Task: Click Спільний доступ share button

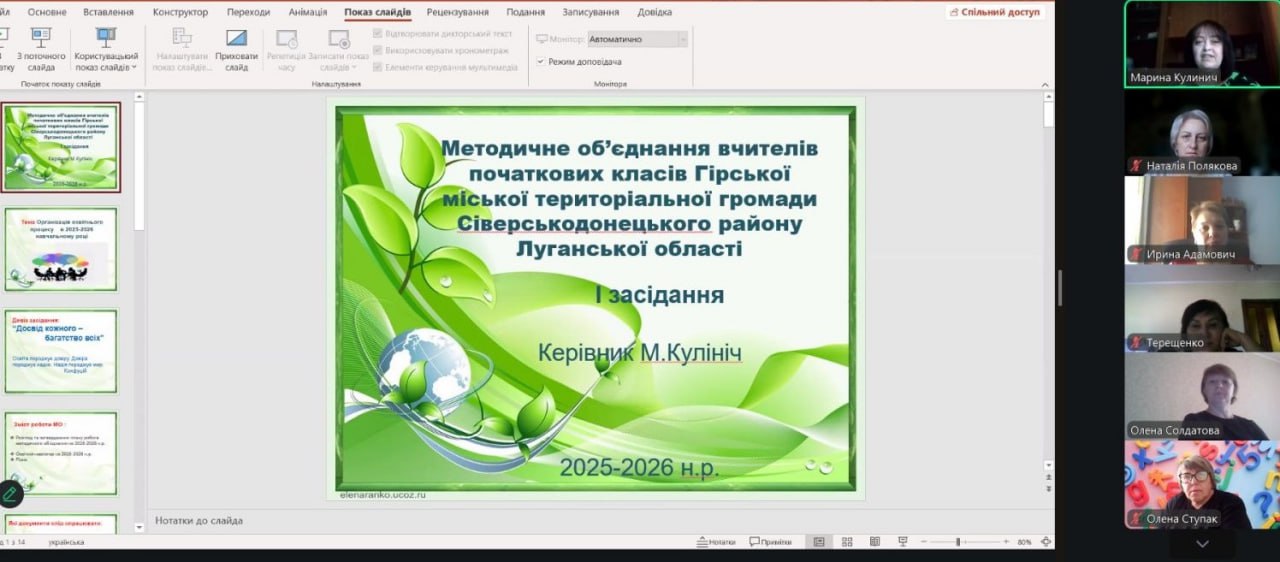Action: 995,12
